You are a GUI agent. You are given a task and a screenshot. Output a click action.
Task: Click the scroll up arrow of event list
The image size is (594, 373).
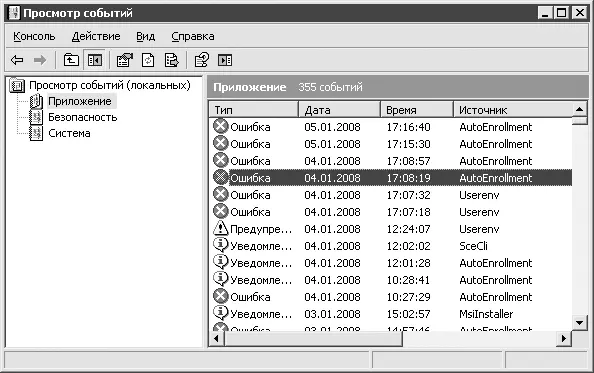coord(579,109)
